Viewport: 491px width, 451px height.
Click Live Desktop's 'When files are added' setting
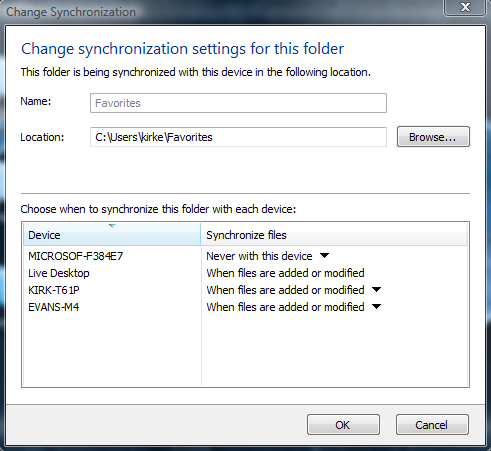pyautogui.click(x=285, y=273)
